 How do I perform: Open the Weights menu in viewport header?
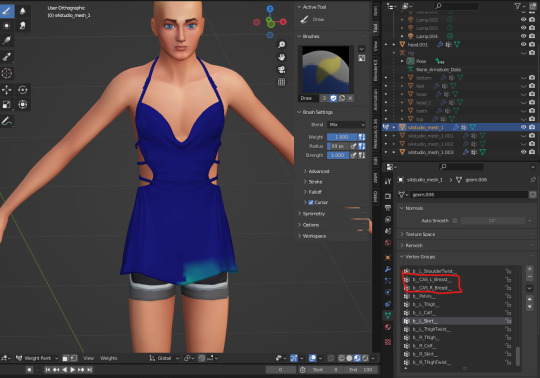click(x=108, y=358)
